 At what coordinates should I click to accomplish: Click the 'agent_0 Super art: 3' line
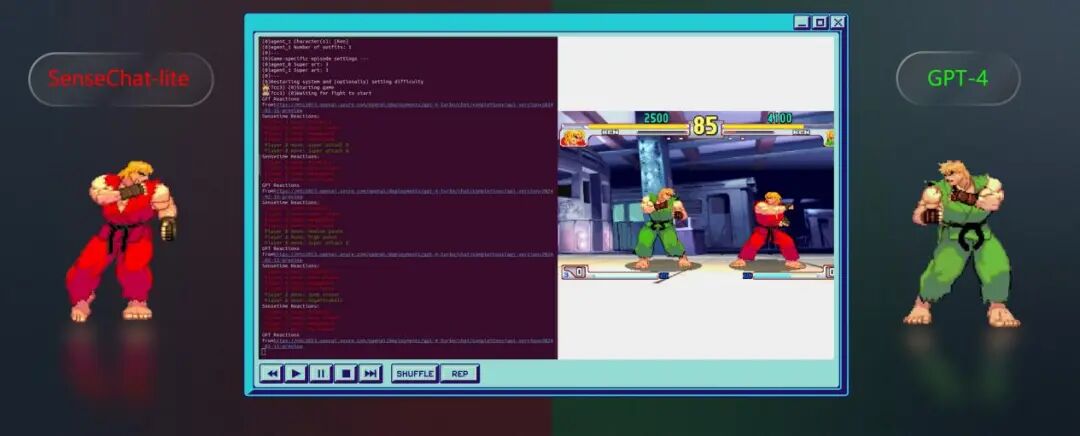[x=295, y=64]
